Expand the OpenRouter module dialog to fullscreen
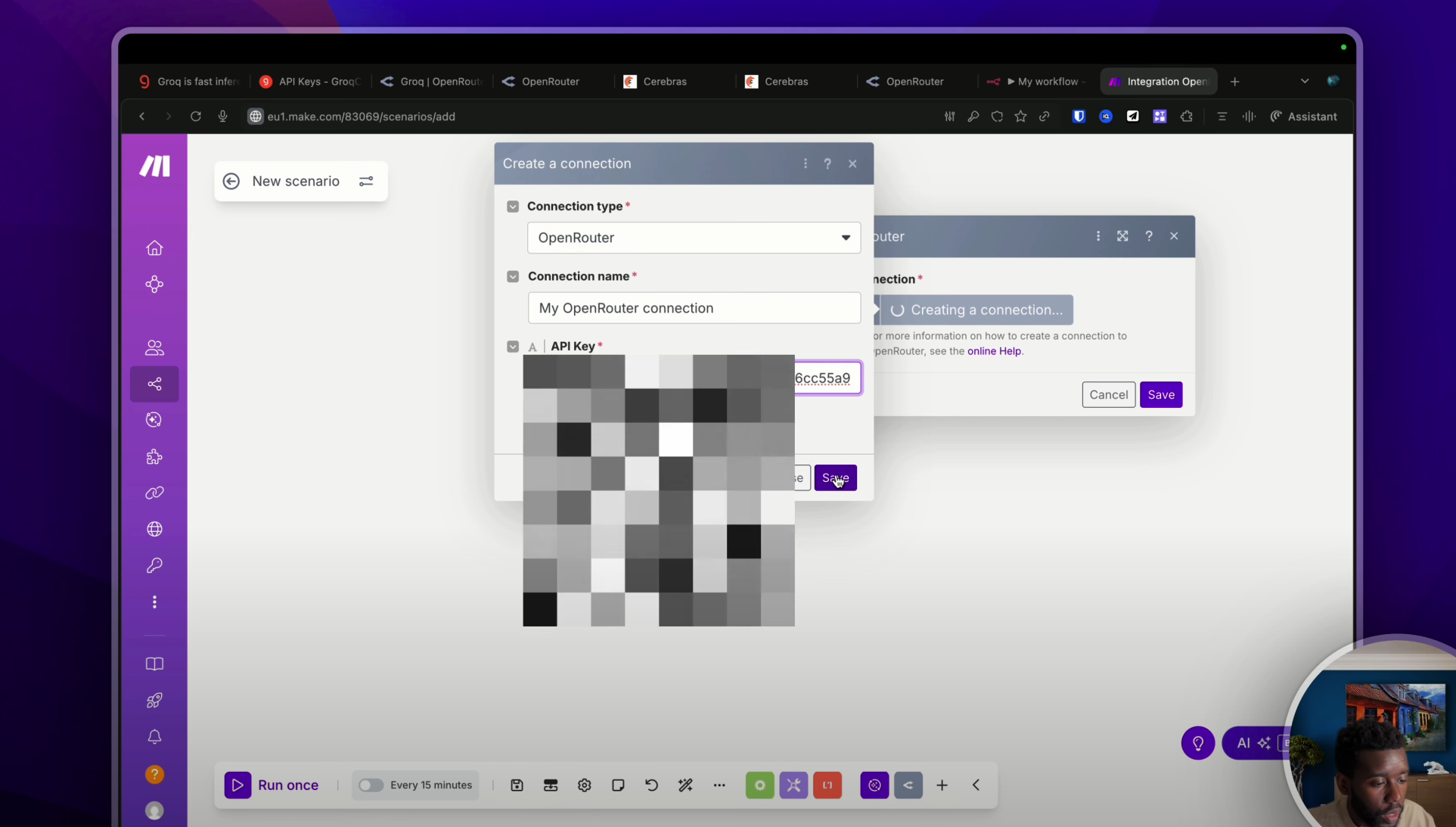 [x=1122, y=236]
